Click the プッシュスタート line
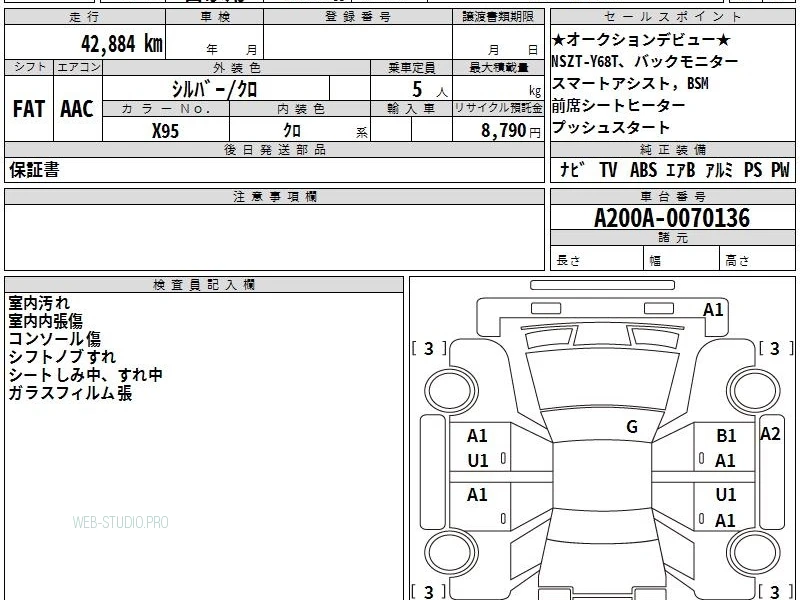The height and width of the screenshot is (600, 800). point(611,127)
